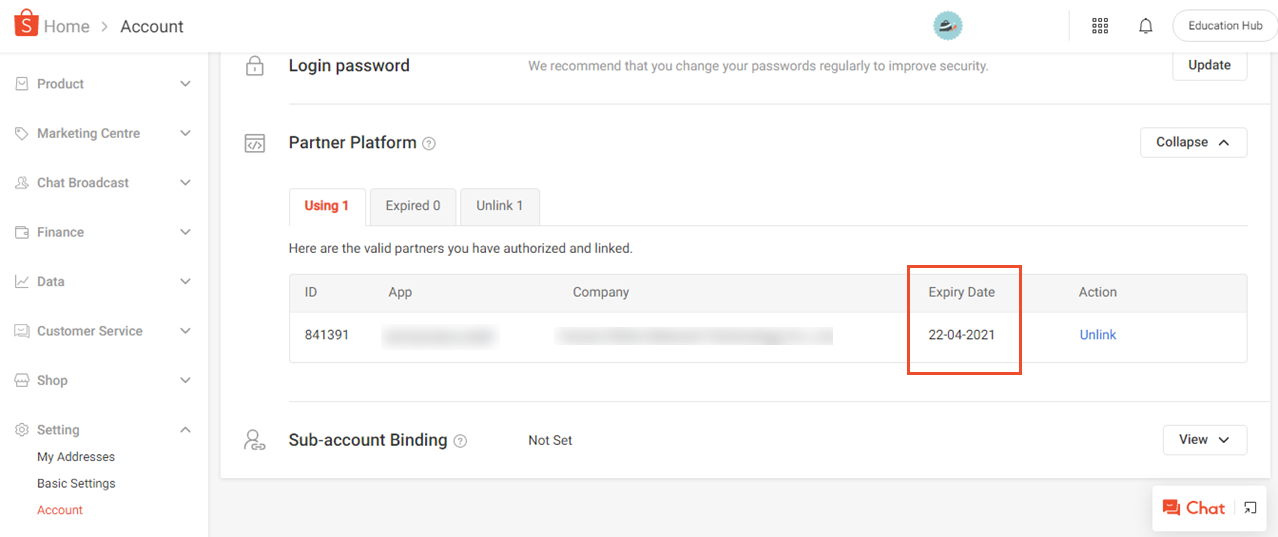
Task: Open the Education Hub
Action: [1225, 26]
